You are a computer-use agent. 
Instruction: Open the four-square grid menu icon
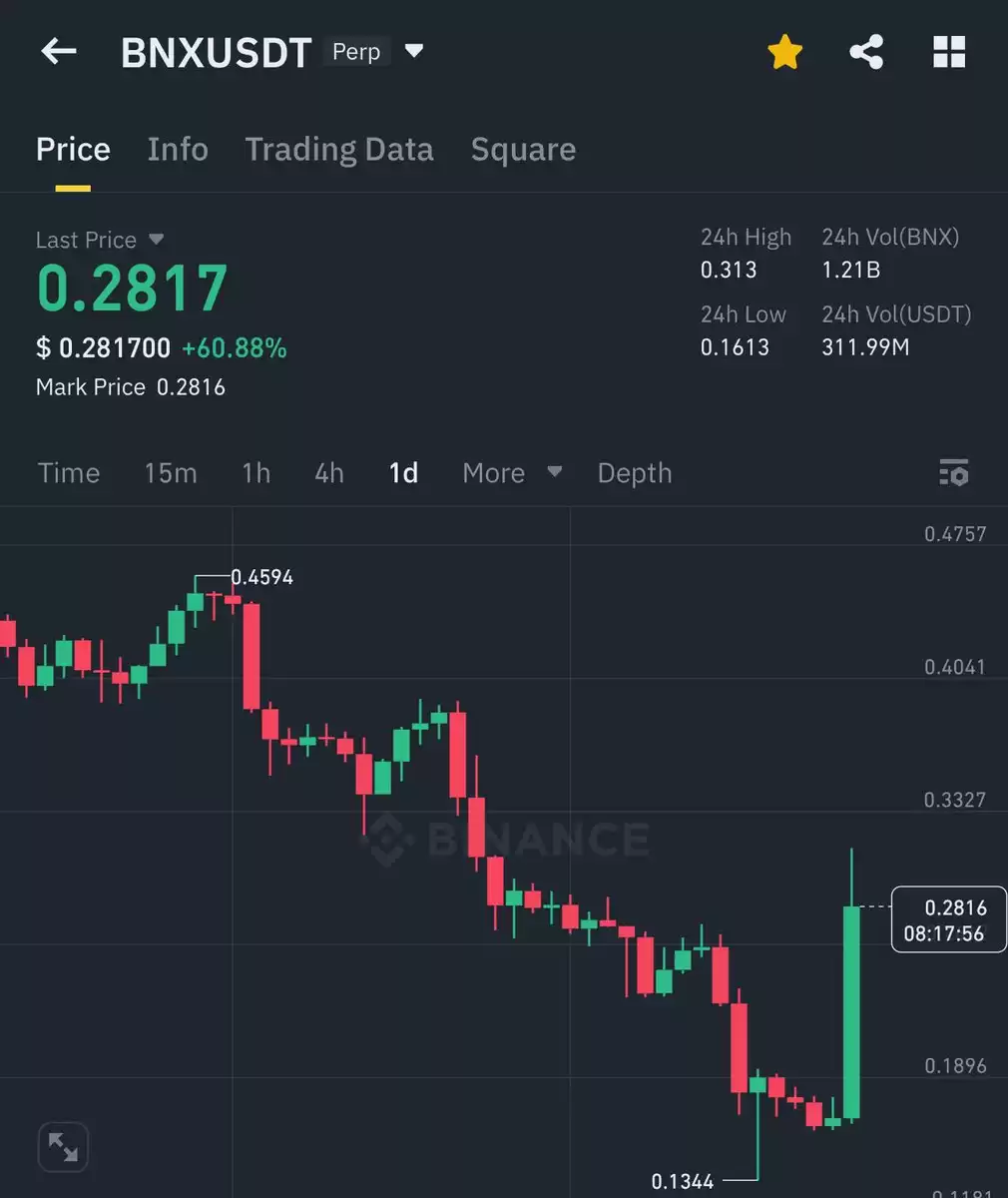coord(949,52)
